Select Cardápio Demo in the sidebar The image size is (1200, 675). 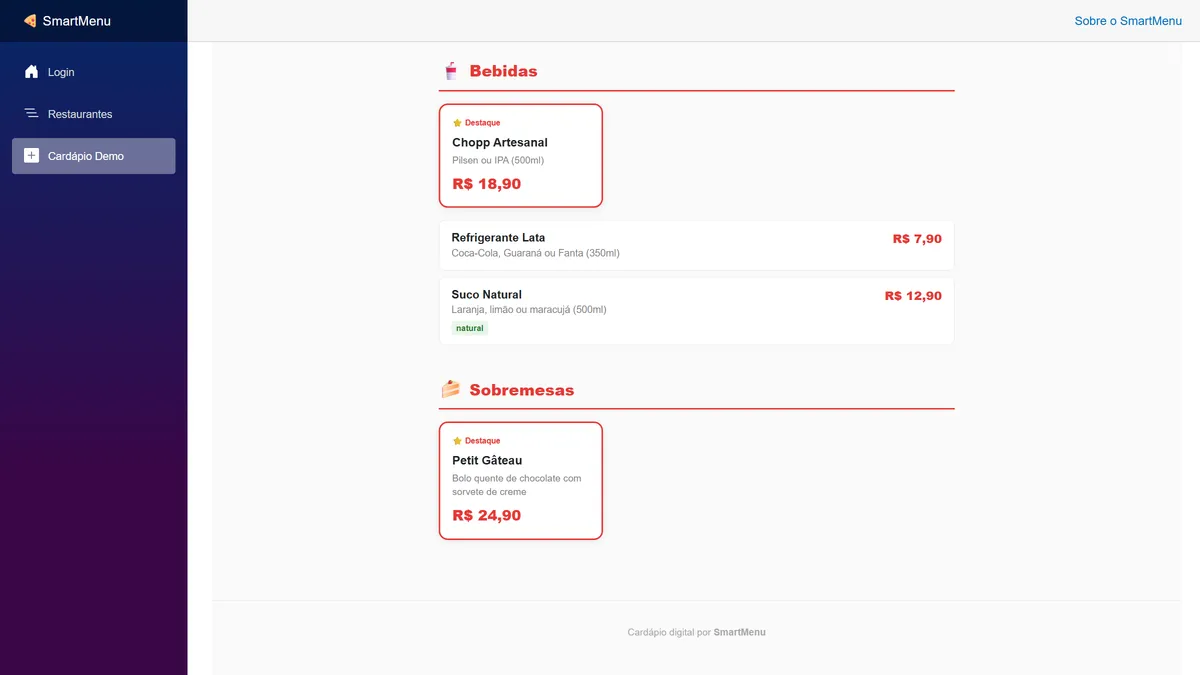tap(94, 156)
